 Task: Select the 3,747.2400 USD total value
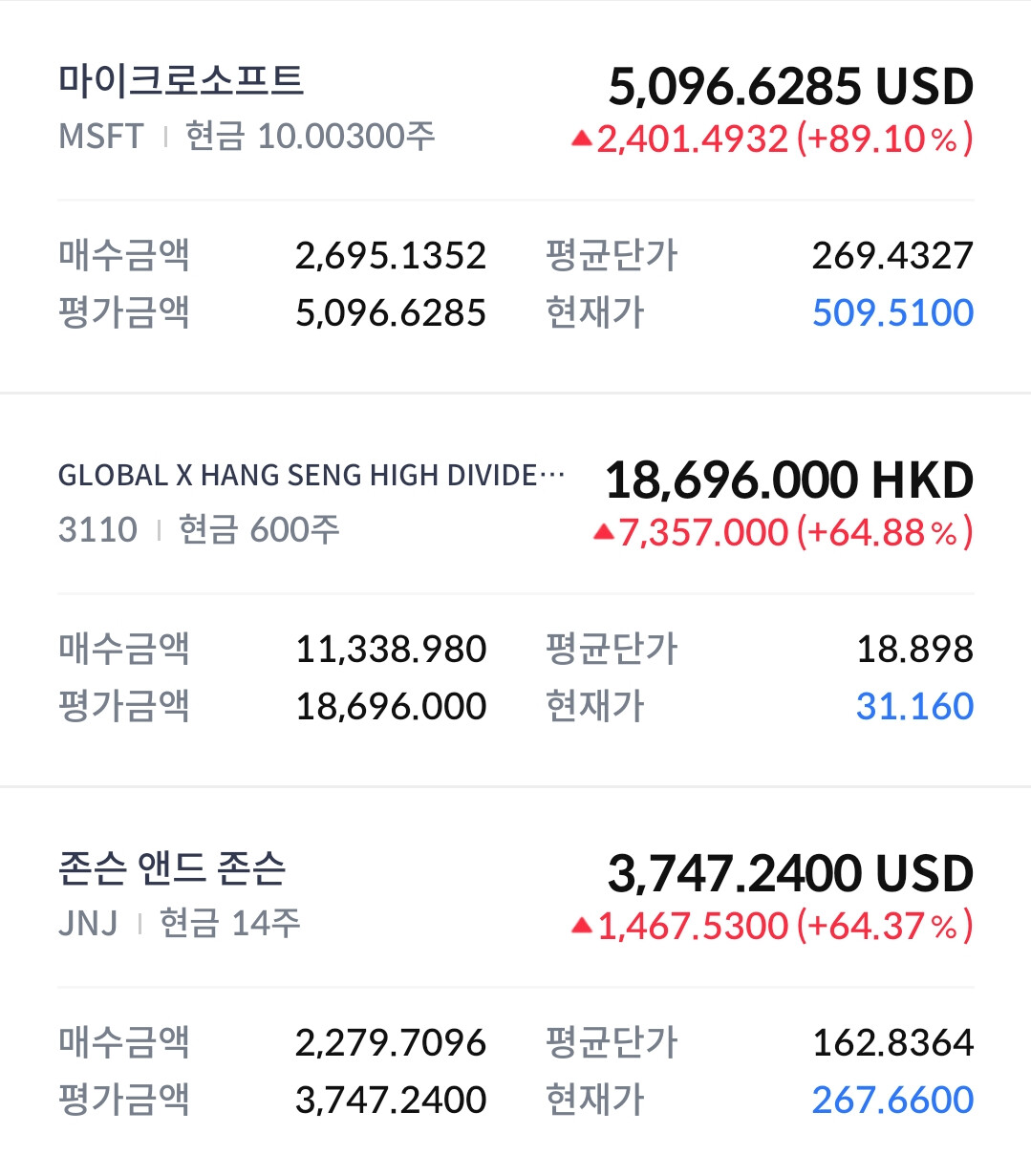coord(790,874)
